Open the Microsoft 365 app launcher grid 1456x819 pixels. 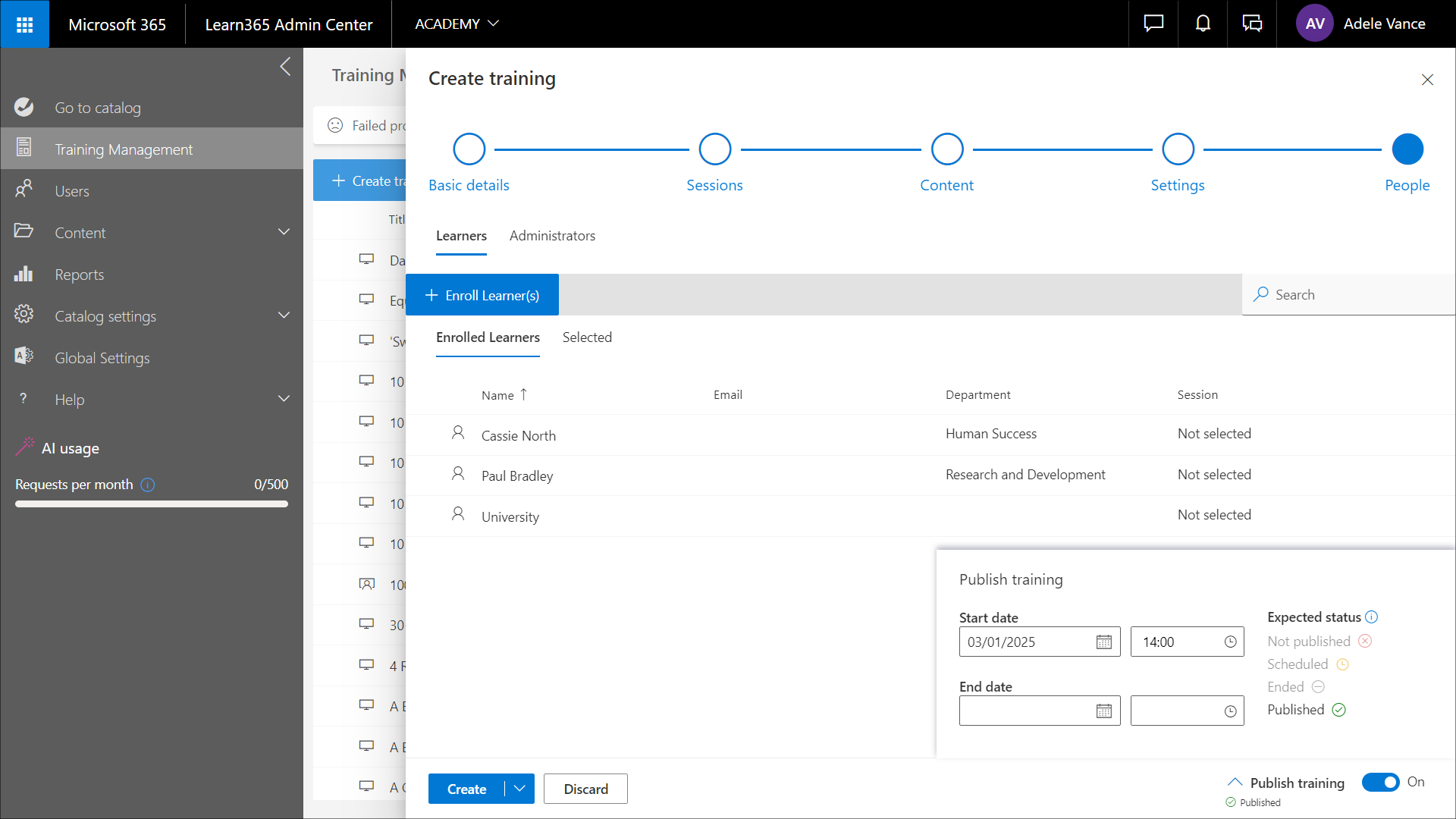pyautogui.click(x=24, y=24)
